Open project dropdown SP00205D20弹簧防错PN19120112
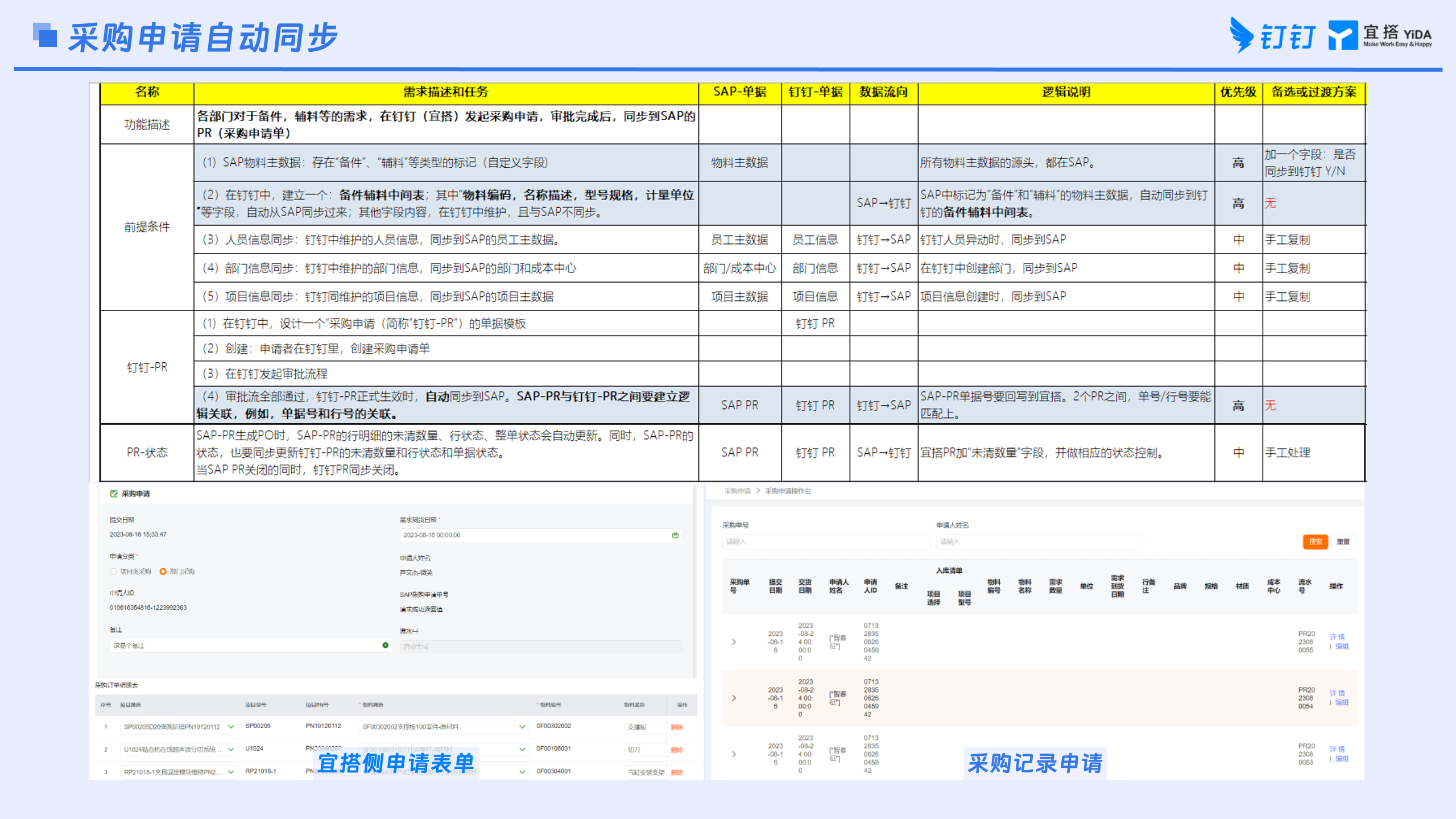 (179, 726)
